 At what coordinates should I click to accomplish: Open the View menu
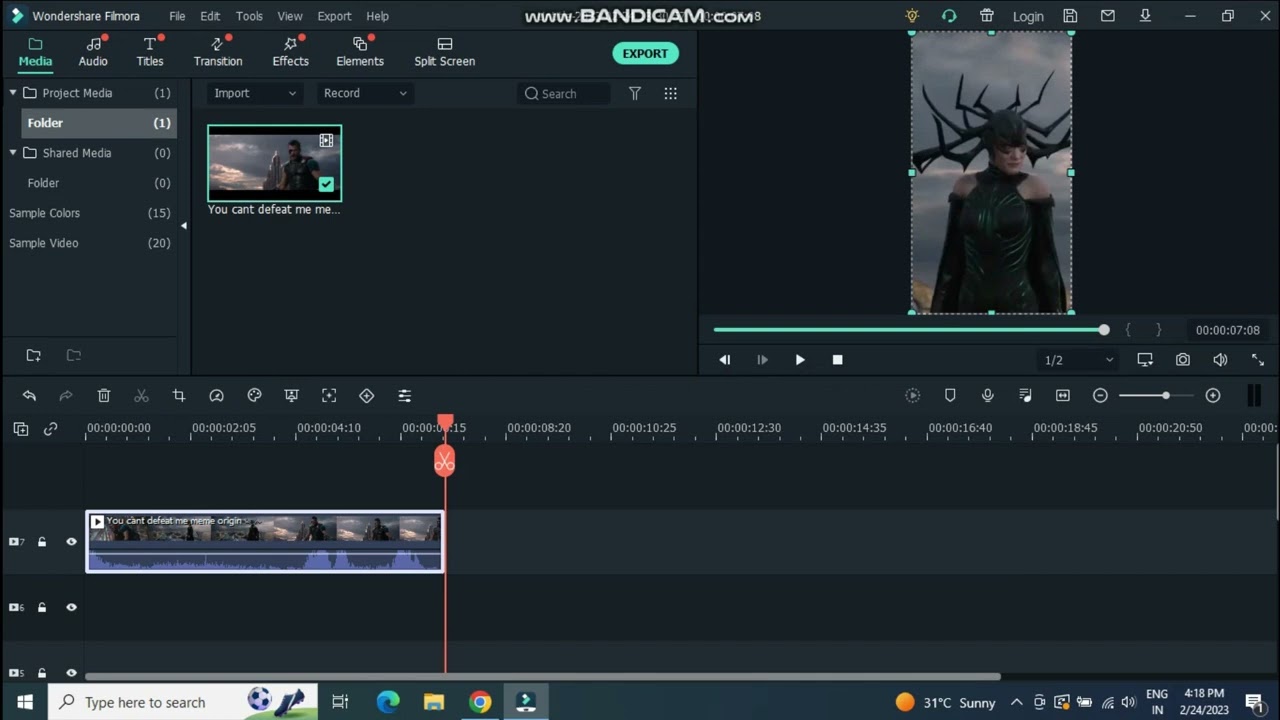click(x=290, y=16)
